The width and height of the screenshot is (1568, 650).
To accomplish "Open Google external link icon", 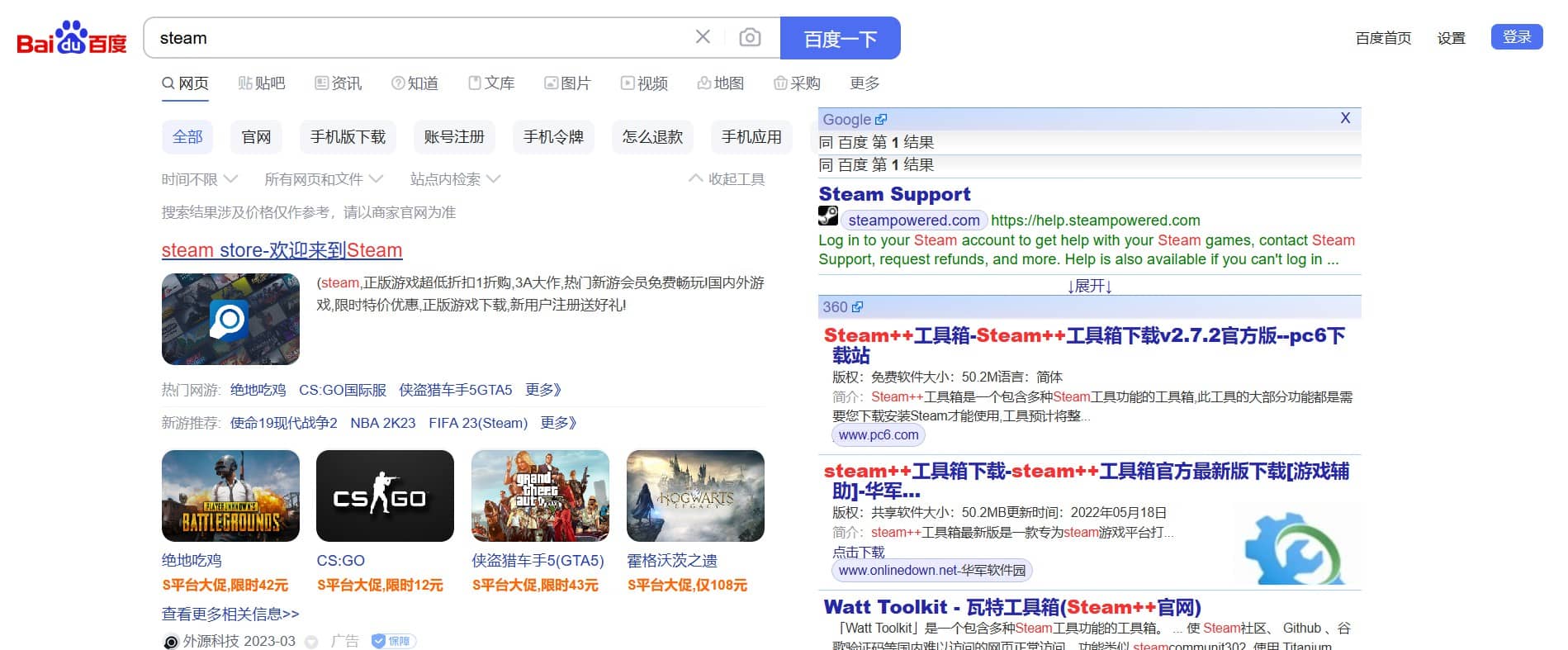I will click(x=881, y=120).
